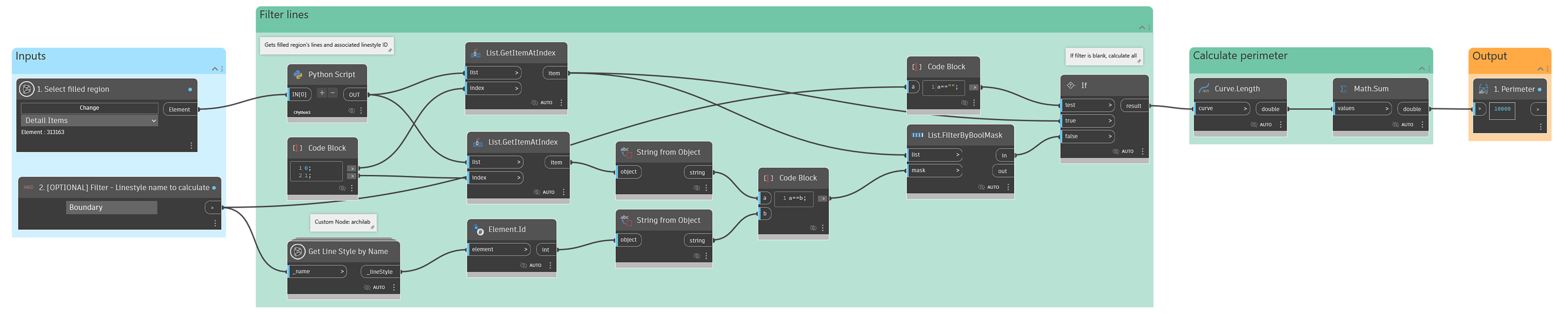Click the List.FilterByBoolMask node icon
This screenshot has height=314, width=1568.
[x=917, y=135]
